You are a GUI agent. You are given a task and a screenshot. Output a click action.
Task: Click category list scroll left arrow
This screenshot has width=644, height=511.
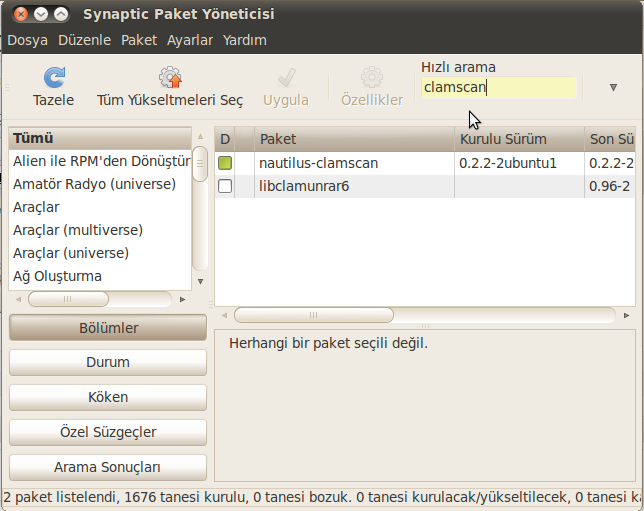(x=18, y=299)
